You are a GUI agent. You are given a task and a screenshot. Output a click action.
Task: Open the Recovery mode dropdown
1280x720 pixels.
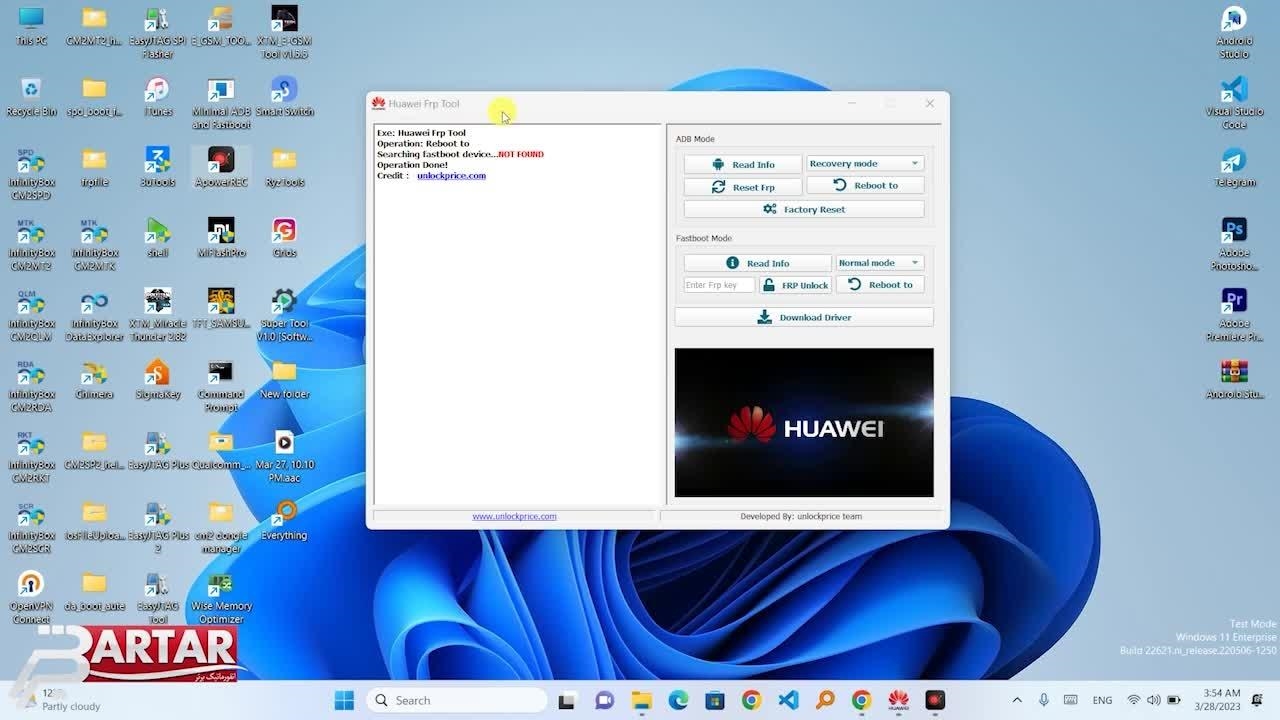[864, 163]
